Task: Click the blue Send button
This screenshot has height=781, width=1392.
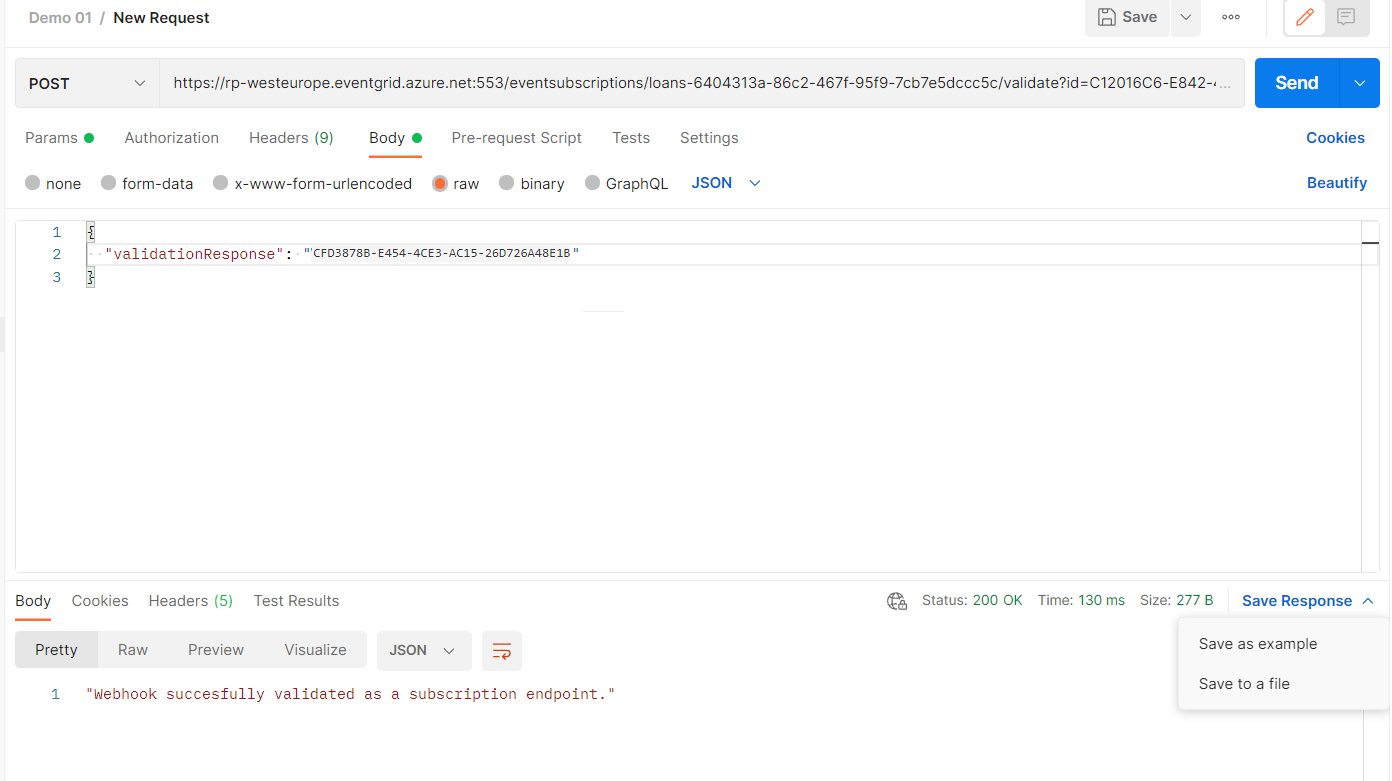Action: click(1297, 83)
